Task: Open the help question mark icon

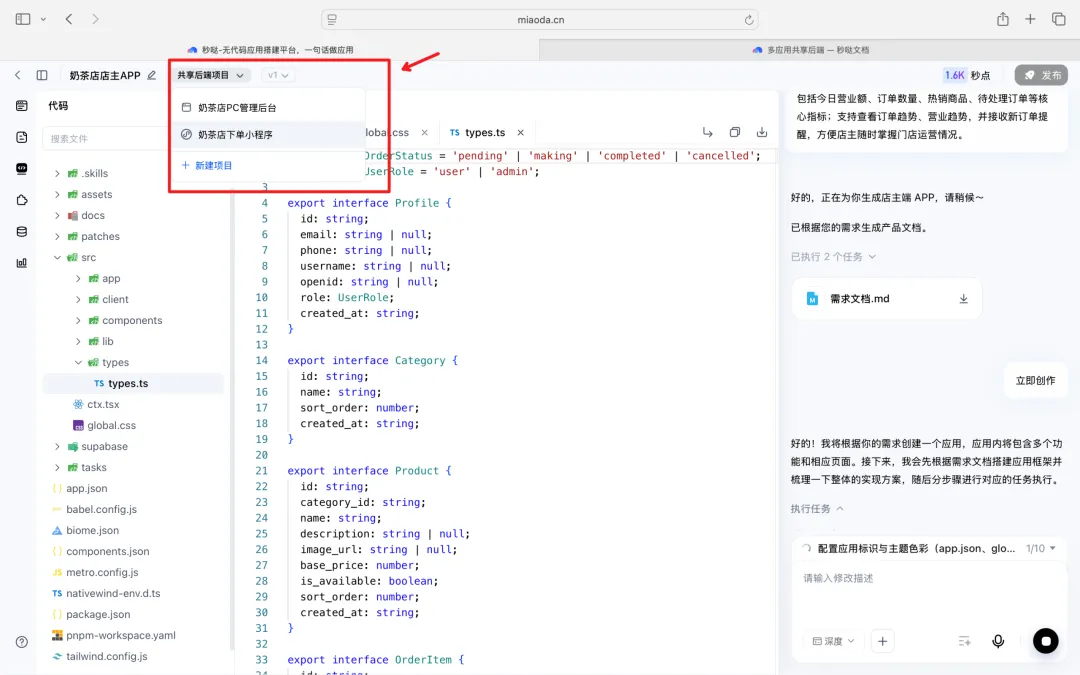Action: [22, 642]
